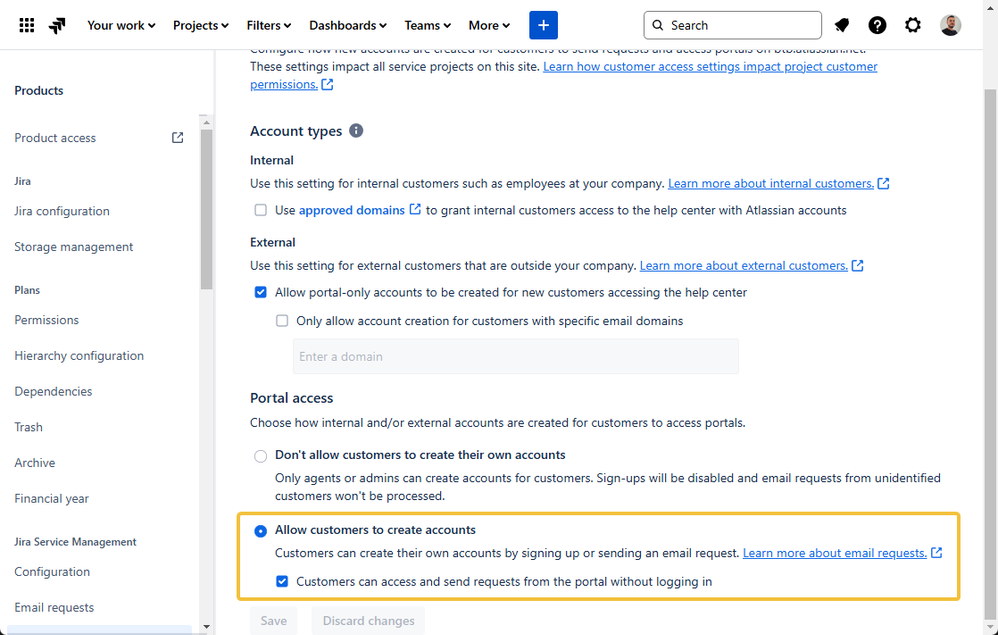Click external link icon after permissions link
998x635 pixels.
[327, 84]
